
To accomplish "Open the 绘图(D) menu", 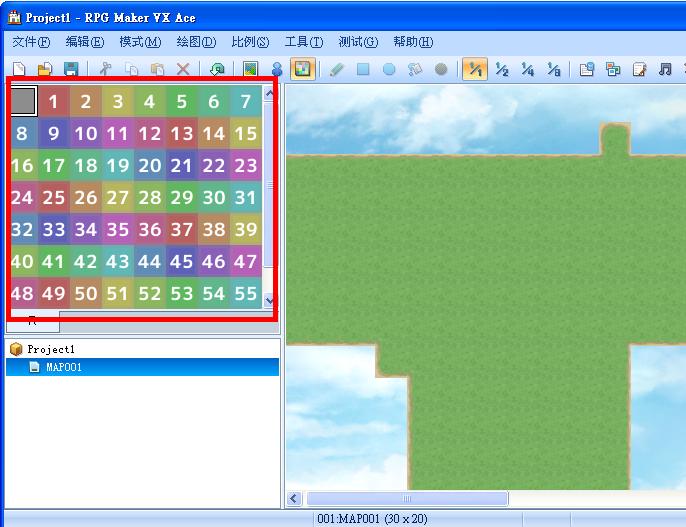I will [x=196, y=42].
